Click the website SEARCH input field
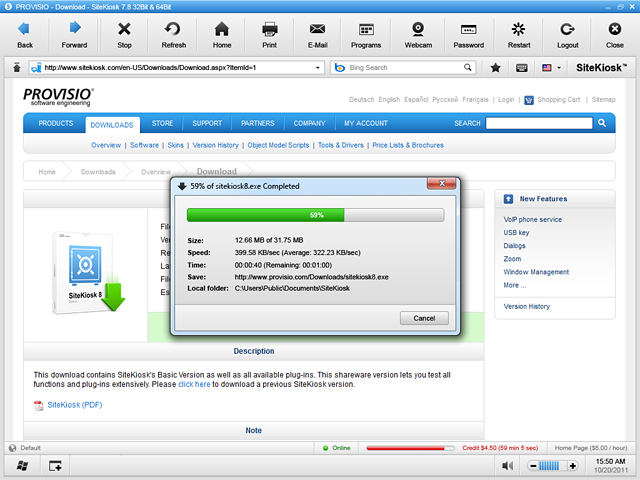 pyautogui.click(x=539, y=123)
